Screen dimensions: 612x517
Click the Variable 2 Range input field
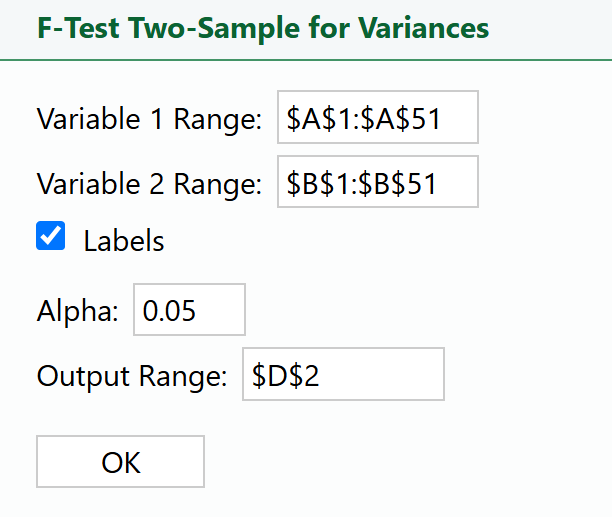click(377, 182)
